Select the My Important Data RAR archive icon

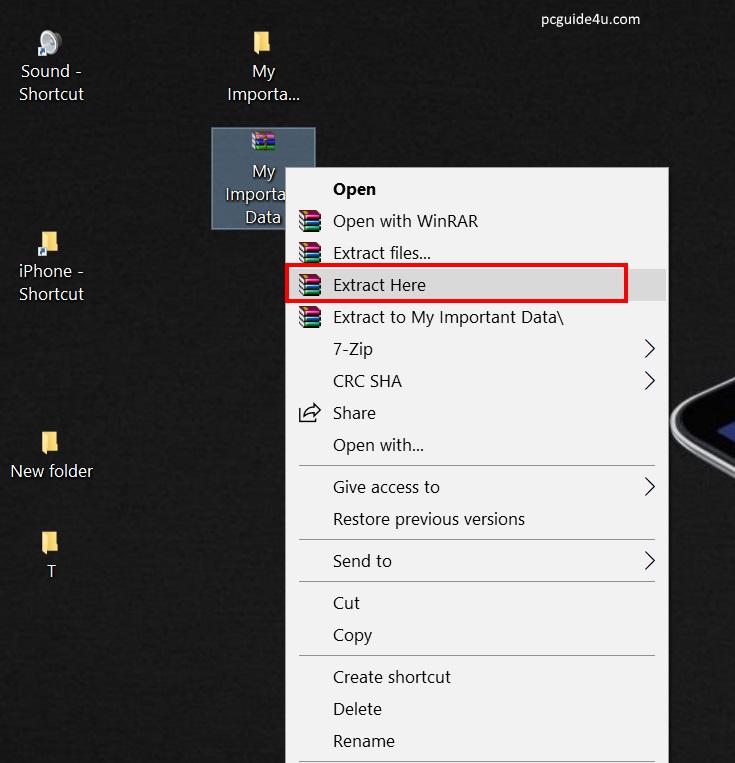point(263,143)
